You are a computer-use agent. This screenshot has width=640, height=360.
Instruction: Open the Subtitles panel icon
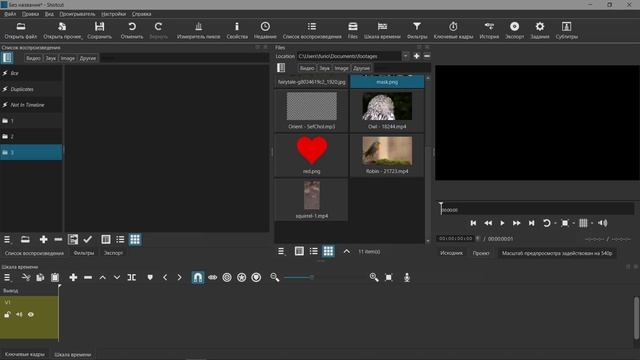[x=566, y=27]
